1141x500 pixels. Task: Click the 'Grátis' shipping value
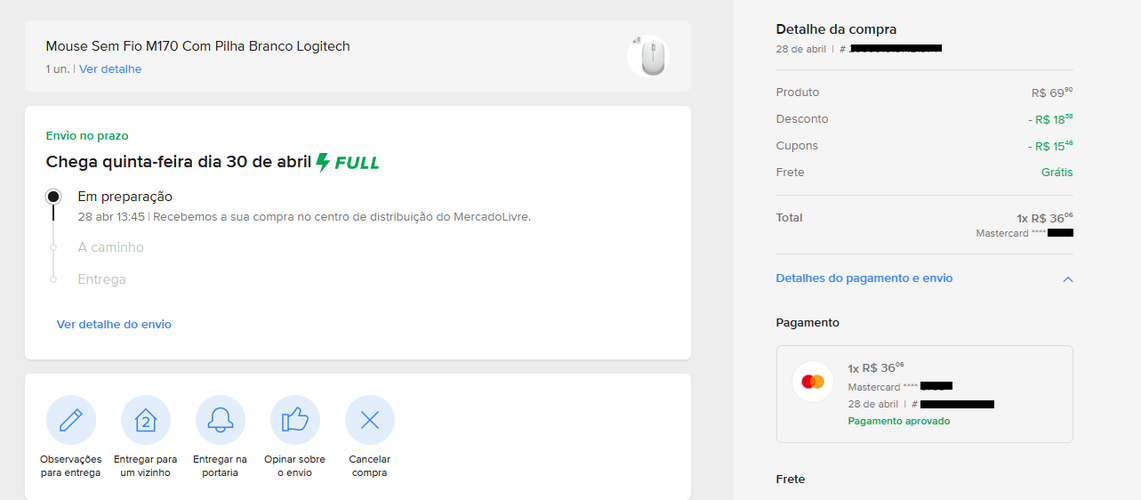[1057, 172]
